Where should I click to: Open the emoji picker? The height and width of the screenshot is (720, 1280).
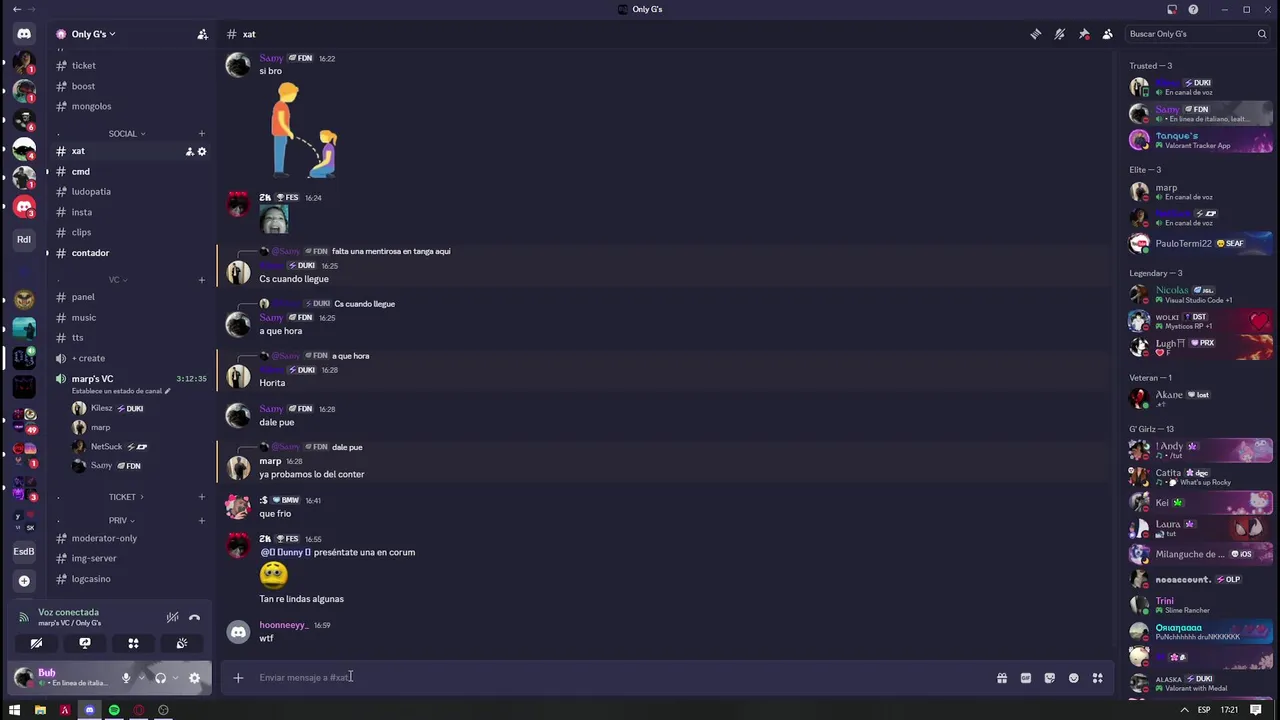point(1074,678)
